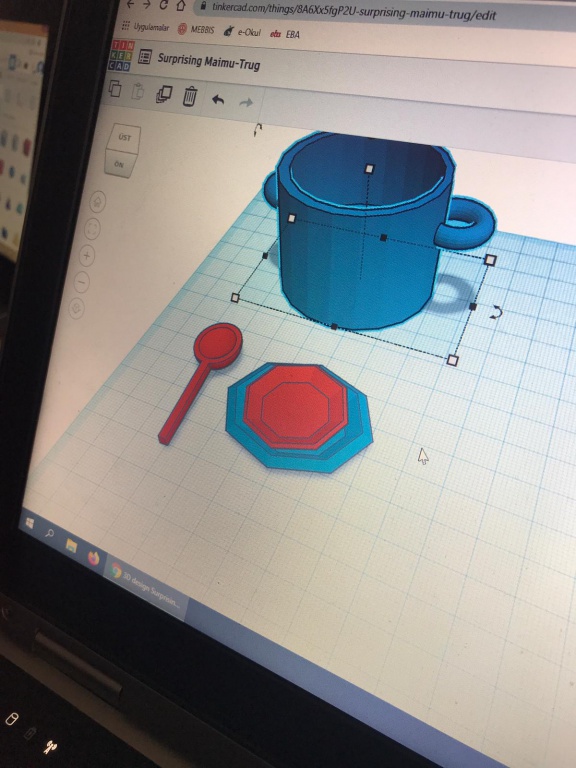Open the MEBBIS bookmark

click(196, 29)
